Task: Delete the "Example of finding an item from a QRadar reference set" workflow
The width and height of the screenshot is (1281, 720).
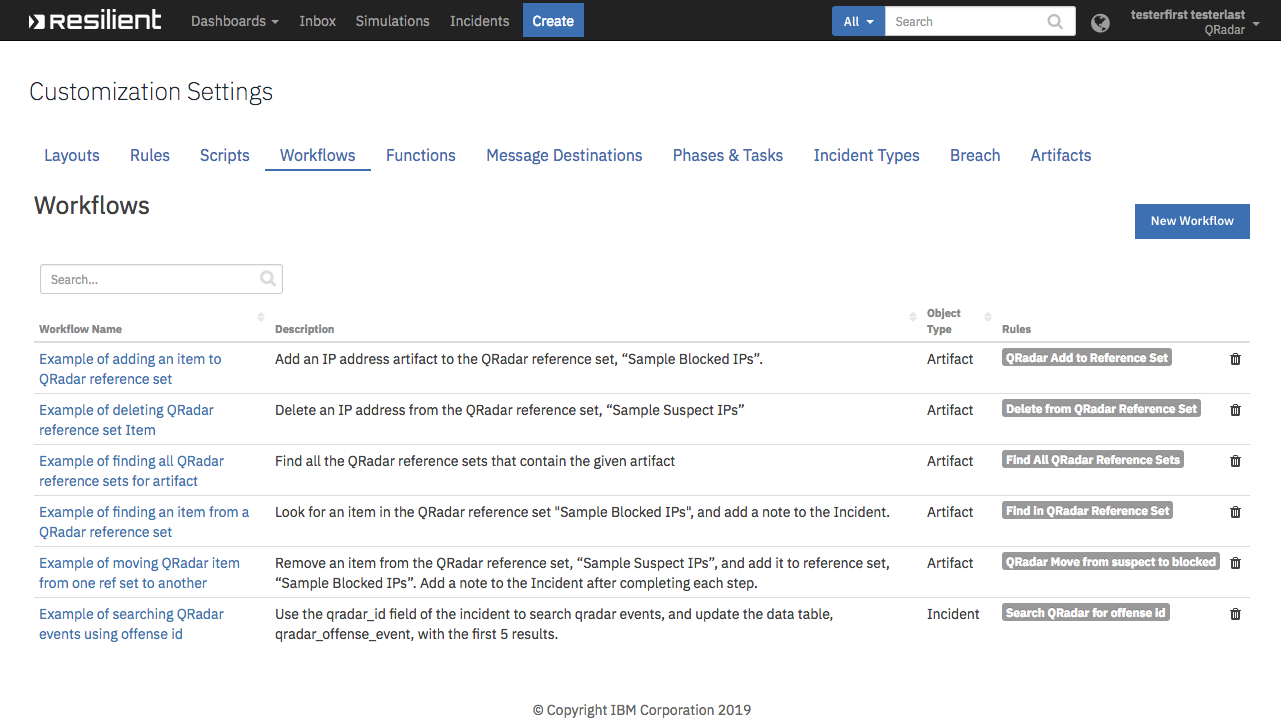Action: coord(1235,510)
